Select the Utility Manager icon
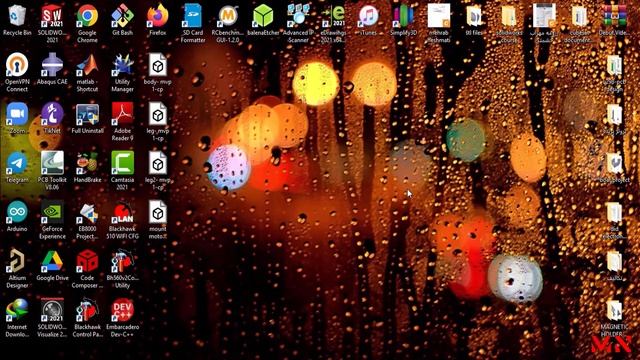 point(122,65)
